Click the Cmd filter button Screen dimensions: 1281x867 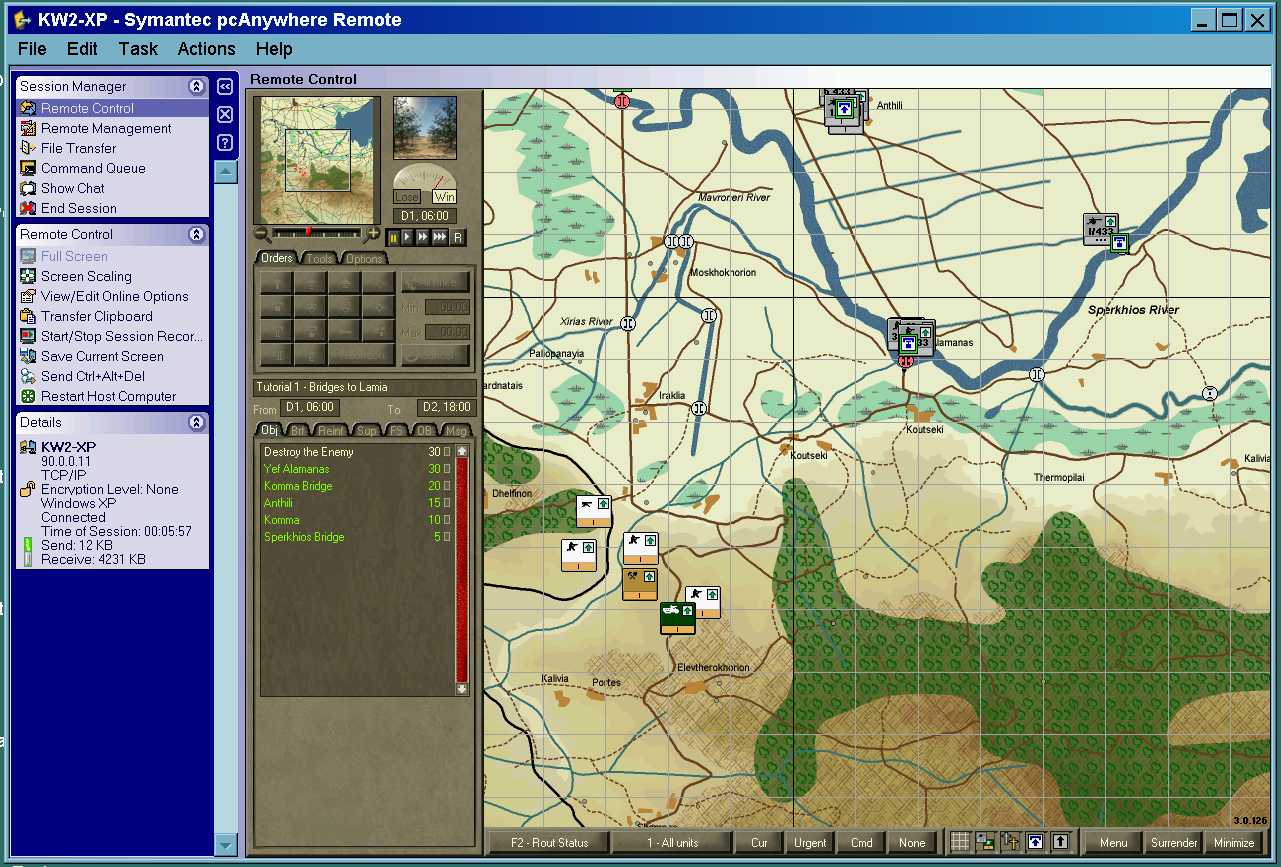tap(861, 842)
